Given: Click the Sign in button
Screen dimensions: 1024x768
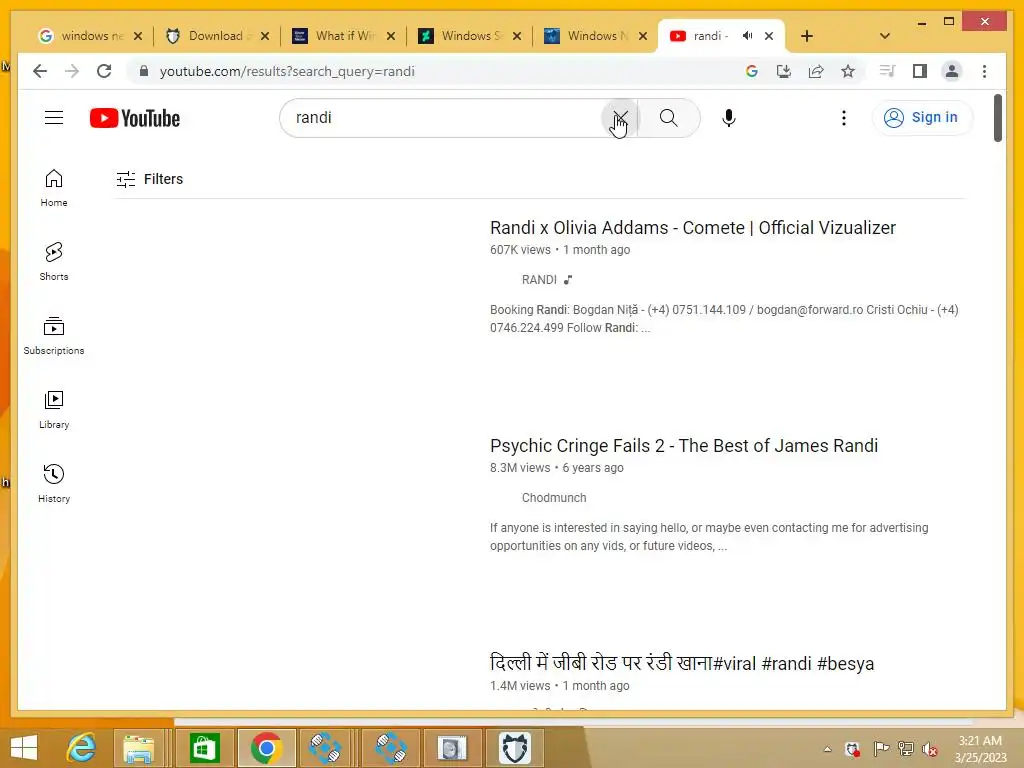Looking at the screenshot, I should [921, 118].
